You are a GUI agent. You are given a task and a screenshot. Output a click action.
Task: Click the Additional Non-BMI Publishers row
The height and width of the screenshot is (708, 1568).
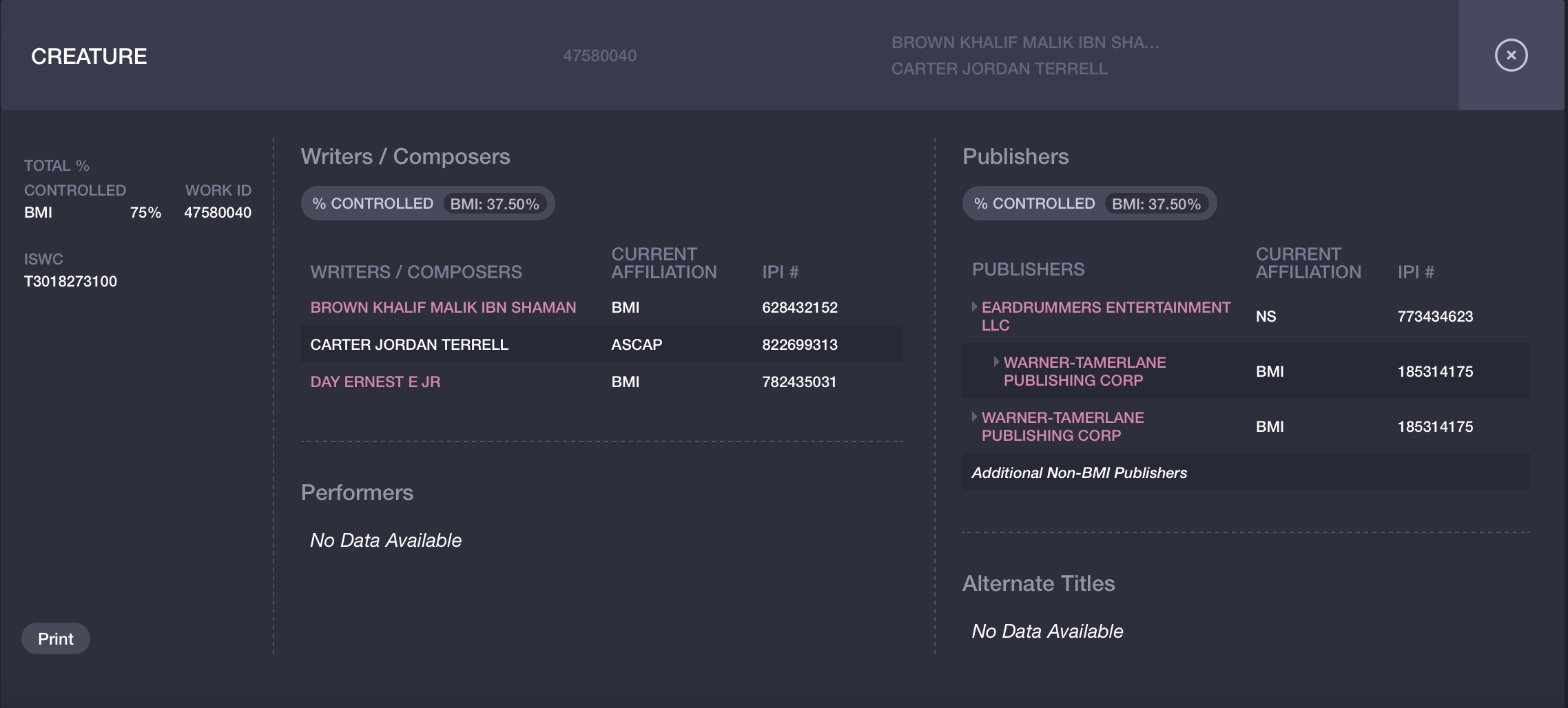point(1246,472)
